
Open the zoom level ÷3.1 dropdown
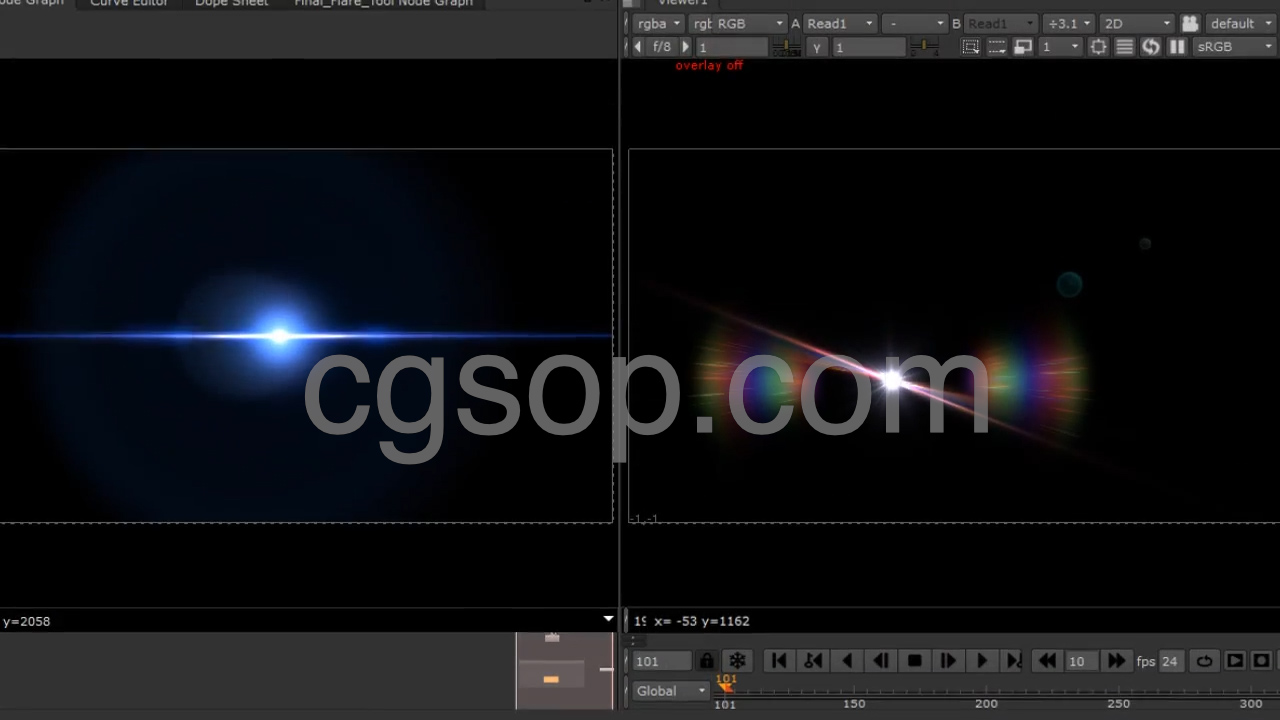point(1068,23)
